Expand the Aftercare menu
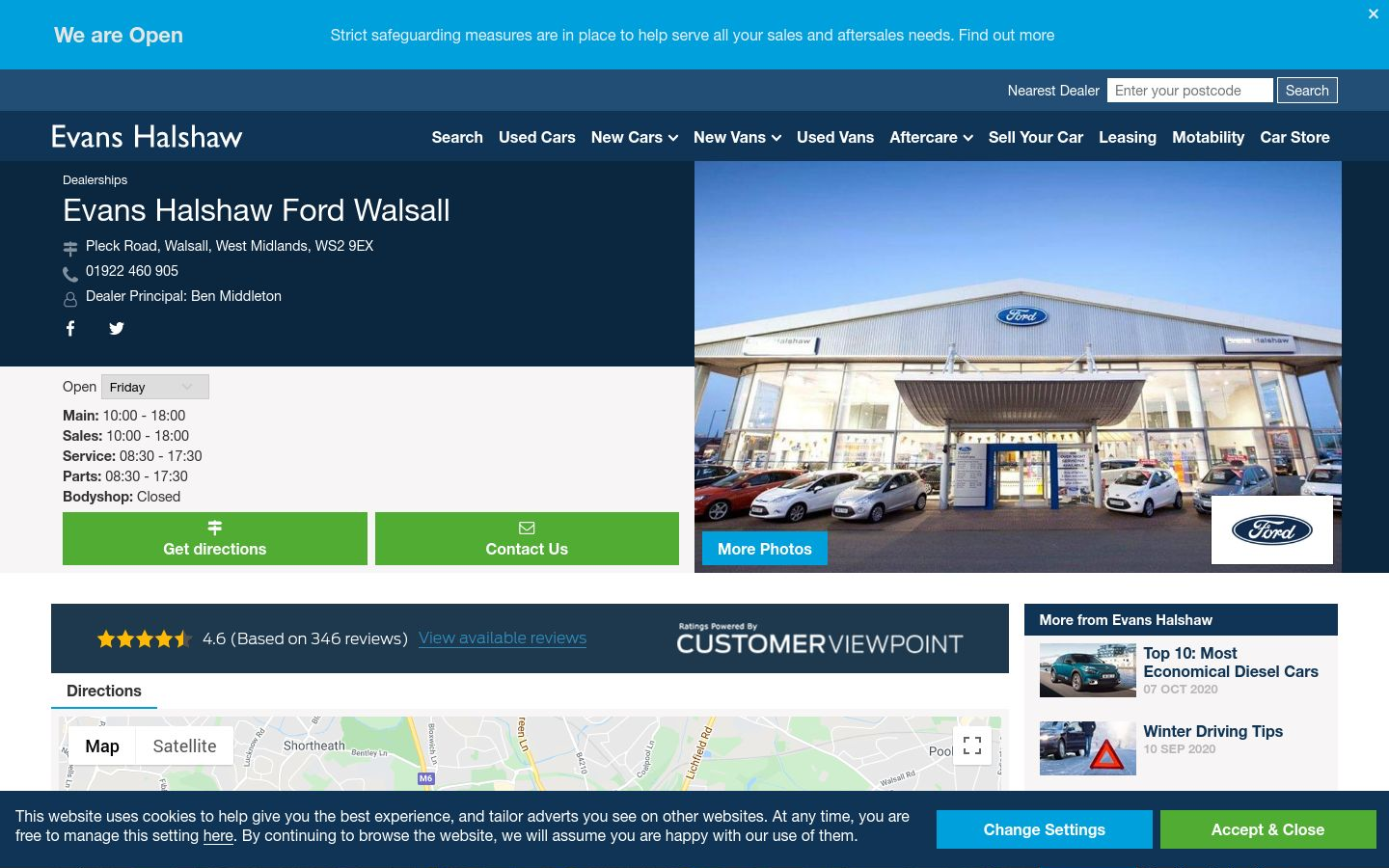 coord(931,137)
